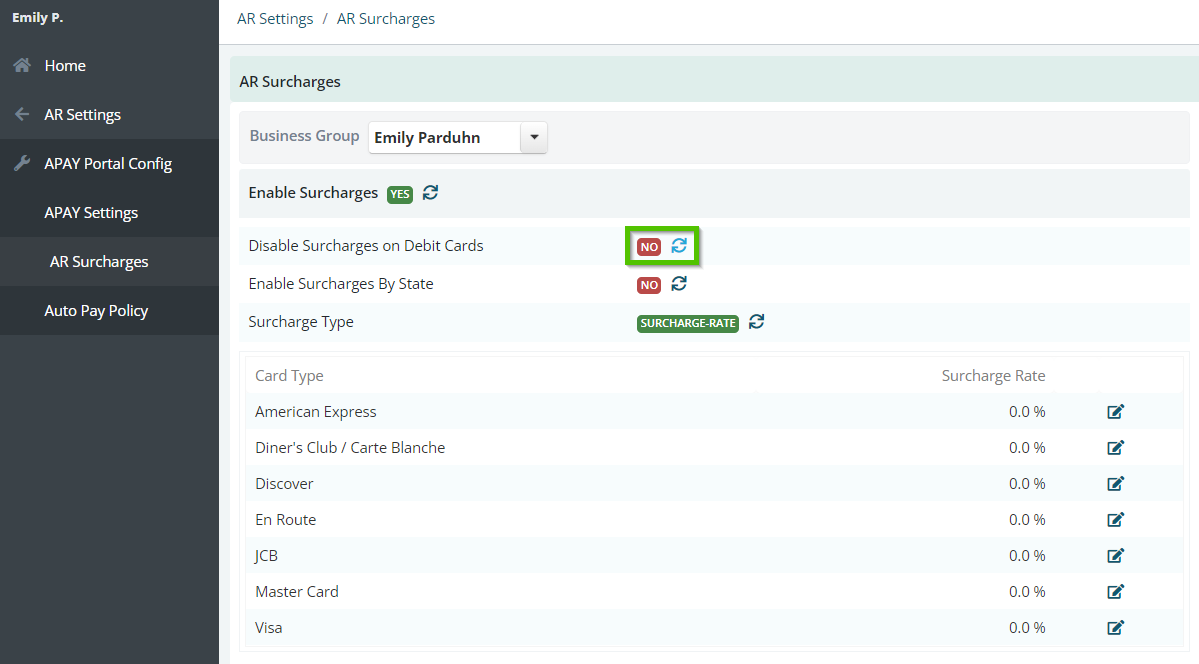
Task: Click the JCB card type label
Action: click(266, 555)
